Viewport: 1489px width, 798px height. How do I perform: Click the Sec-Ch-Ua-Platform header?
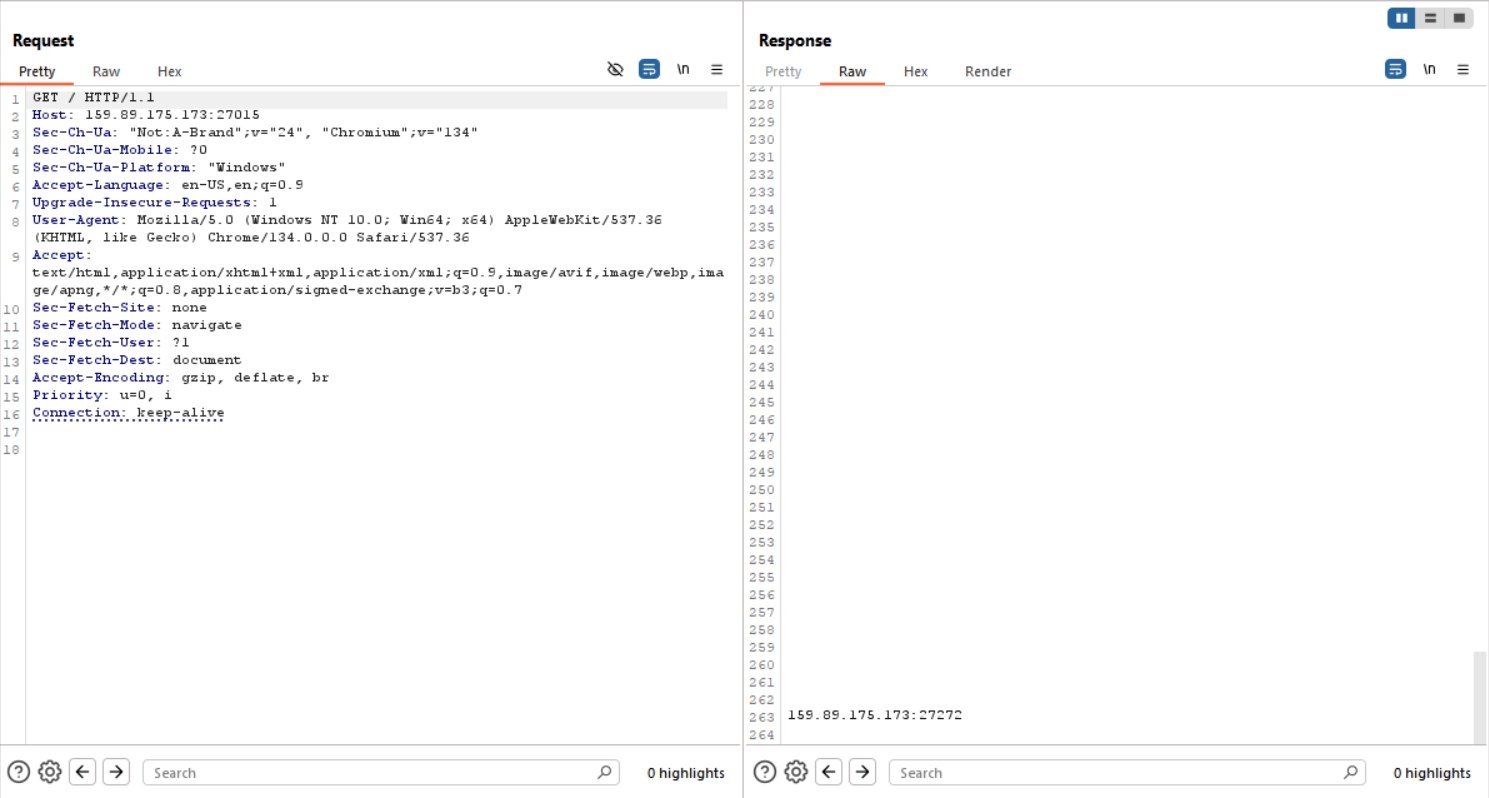click(159, 167)
